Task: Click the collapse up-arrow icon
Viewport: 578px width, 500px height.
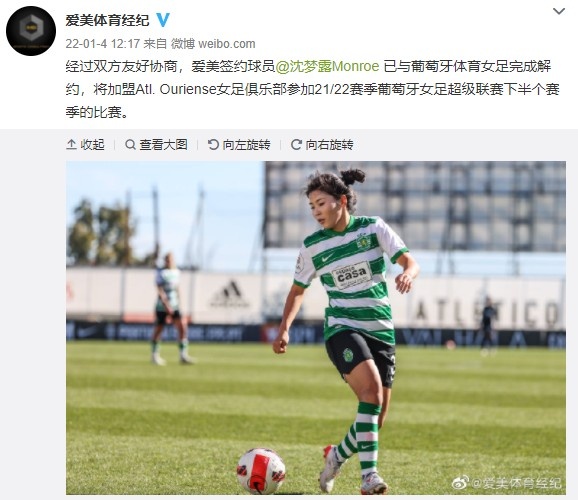Action: tap(71, 145)
